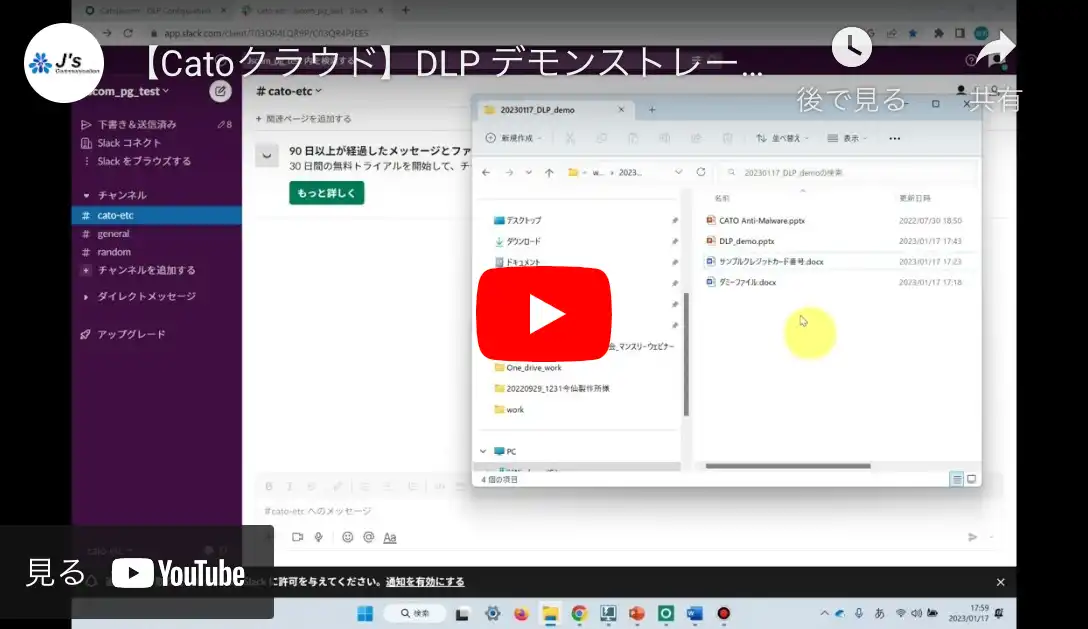This screenshot has height=629, width=1088.
Task: Click the 見る YouTube logo link
Action: pos(136,573)
